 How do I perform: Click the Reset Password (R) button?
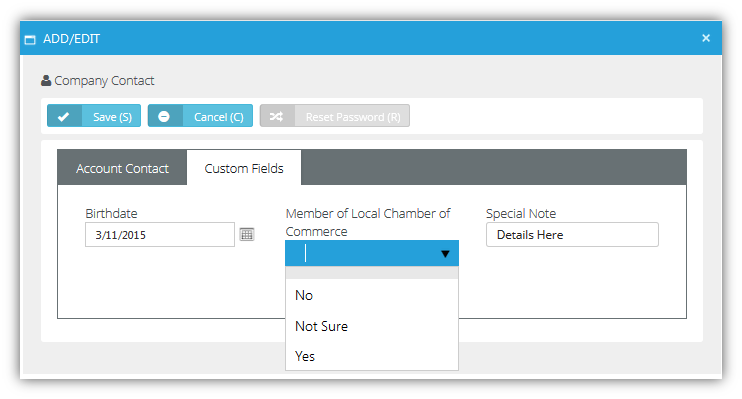[x=335, y=116]
